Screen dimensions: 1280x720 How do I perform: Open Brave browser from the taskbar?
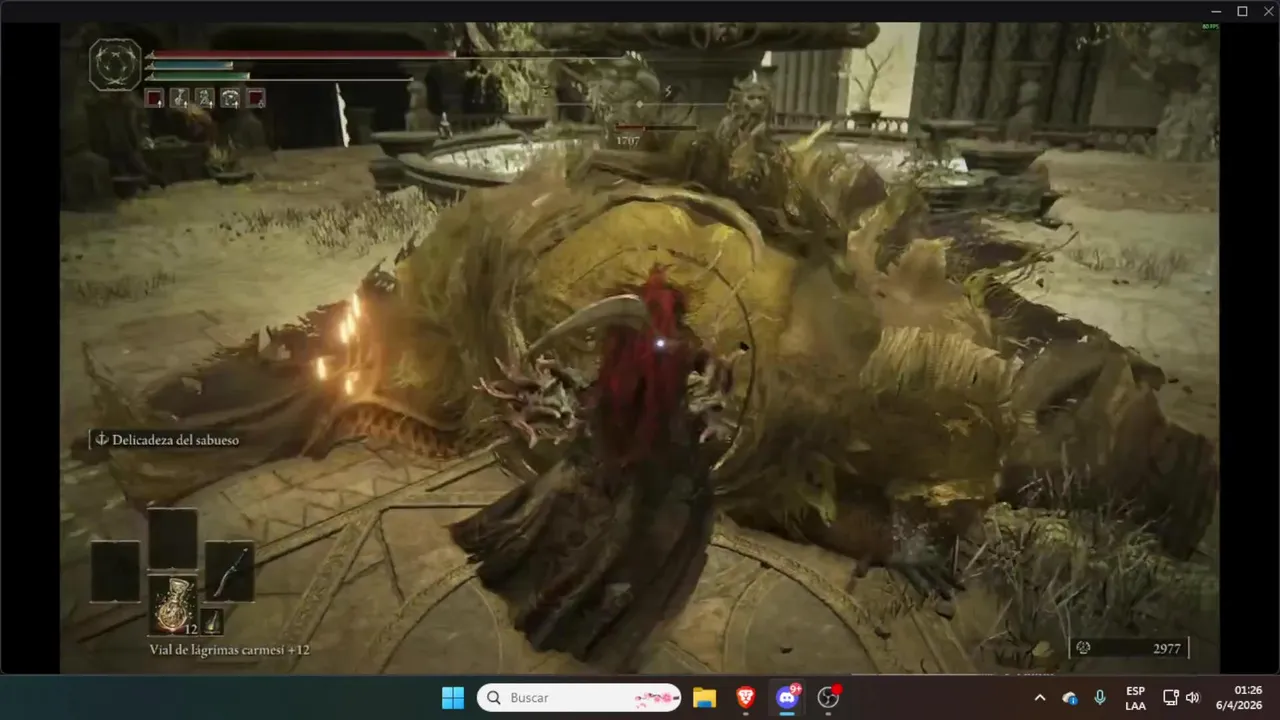coord(746,697)
